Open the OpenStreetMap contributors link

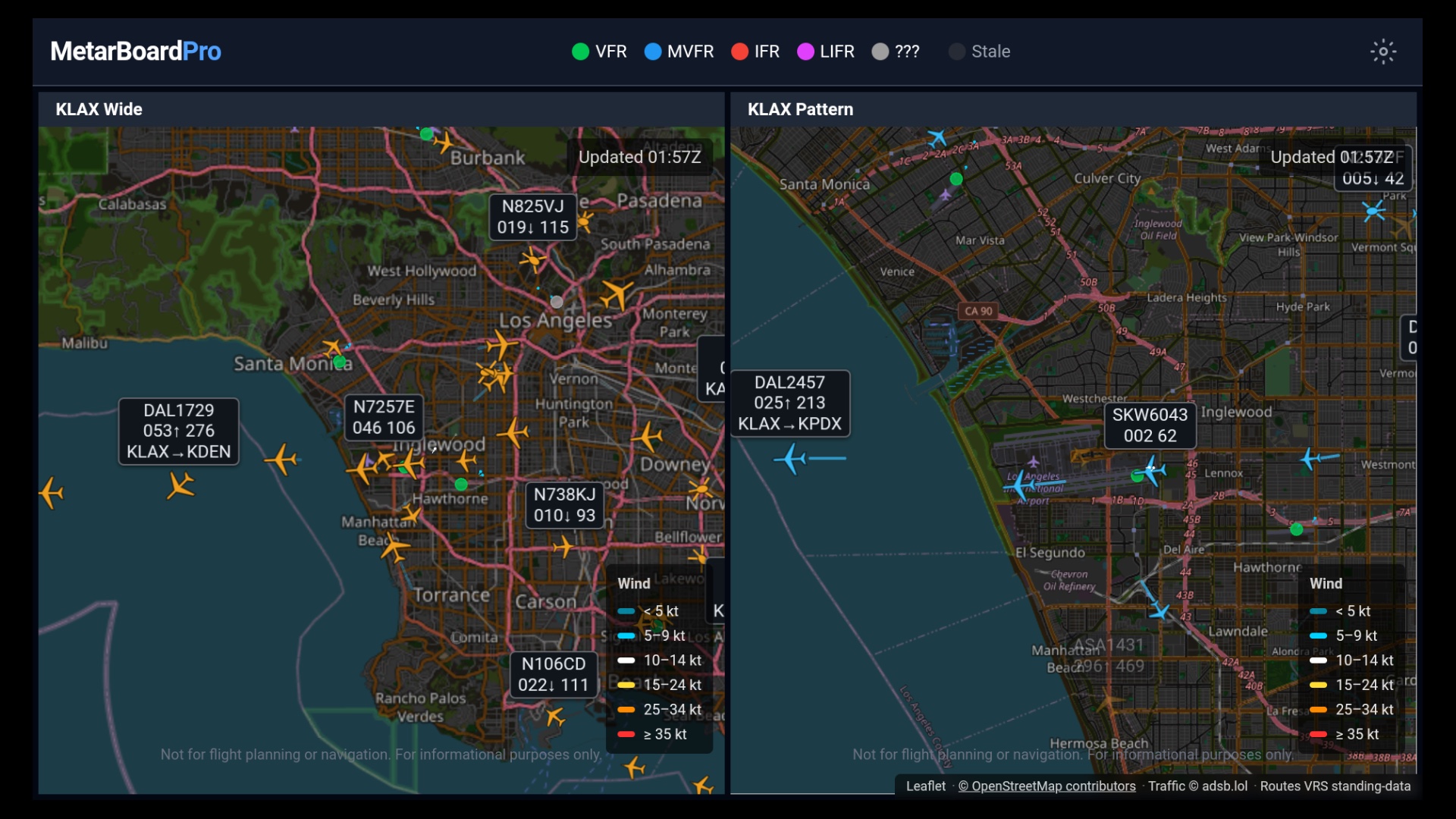1046,786
